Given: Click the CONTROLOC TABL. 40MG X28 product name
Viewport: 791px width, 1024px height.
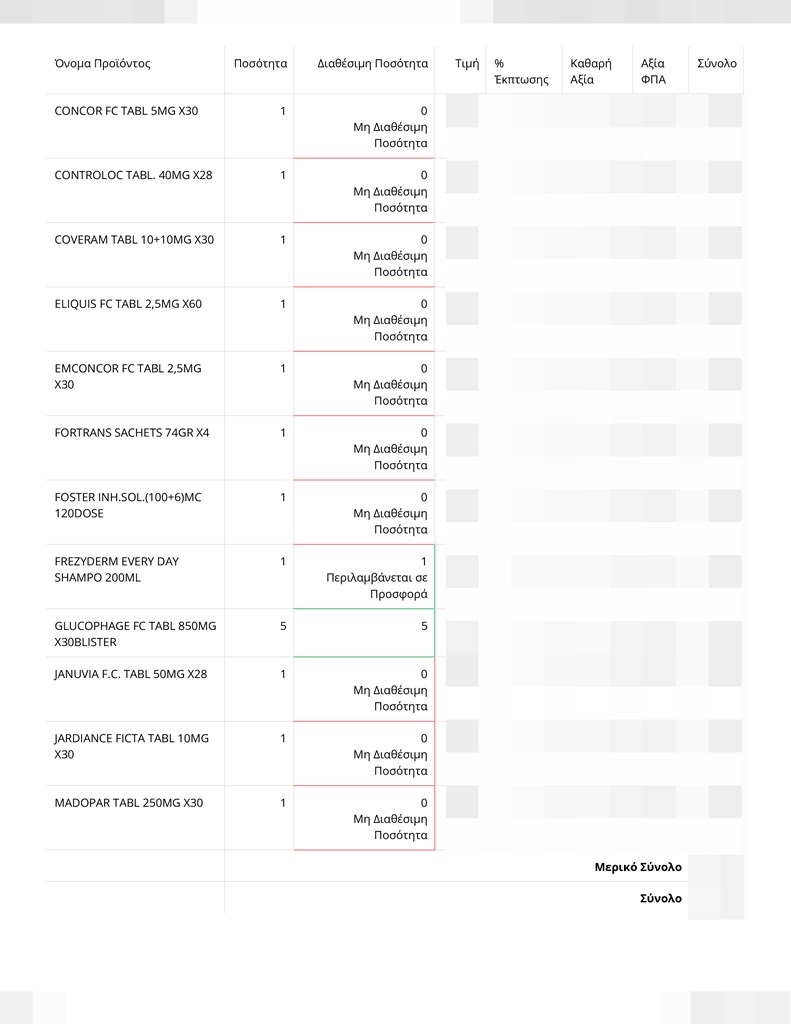Looking at the screenshot, I should [x=133, y=175].
